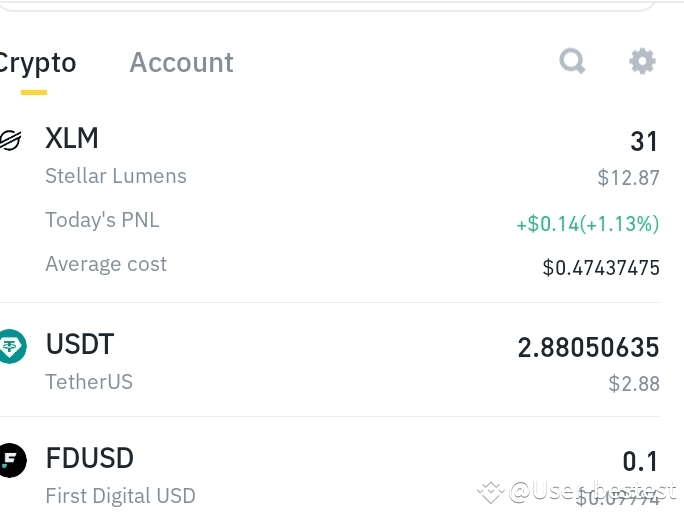Open the settings gear icon
The width and height of the screenshot is (684, 513).
click(642, 61)
